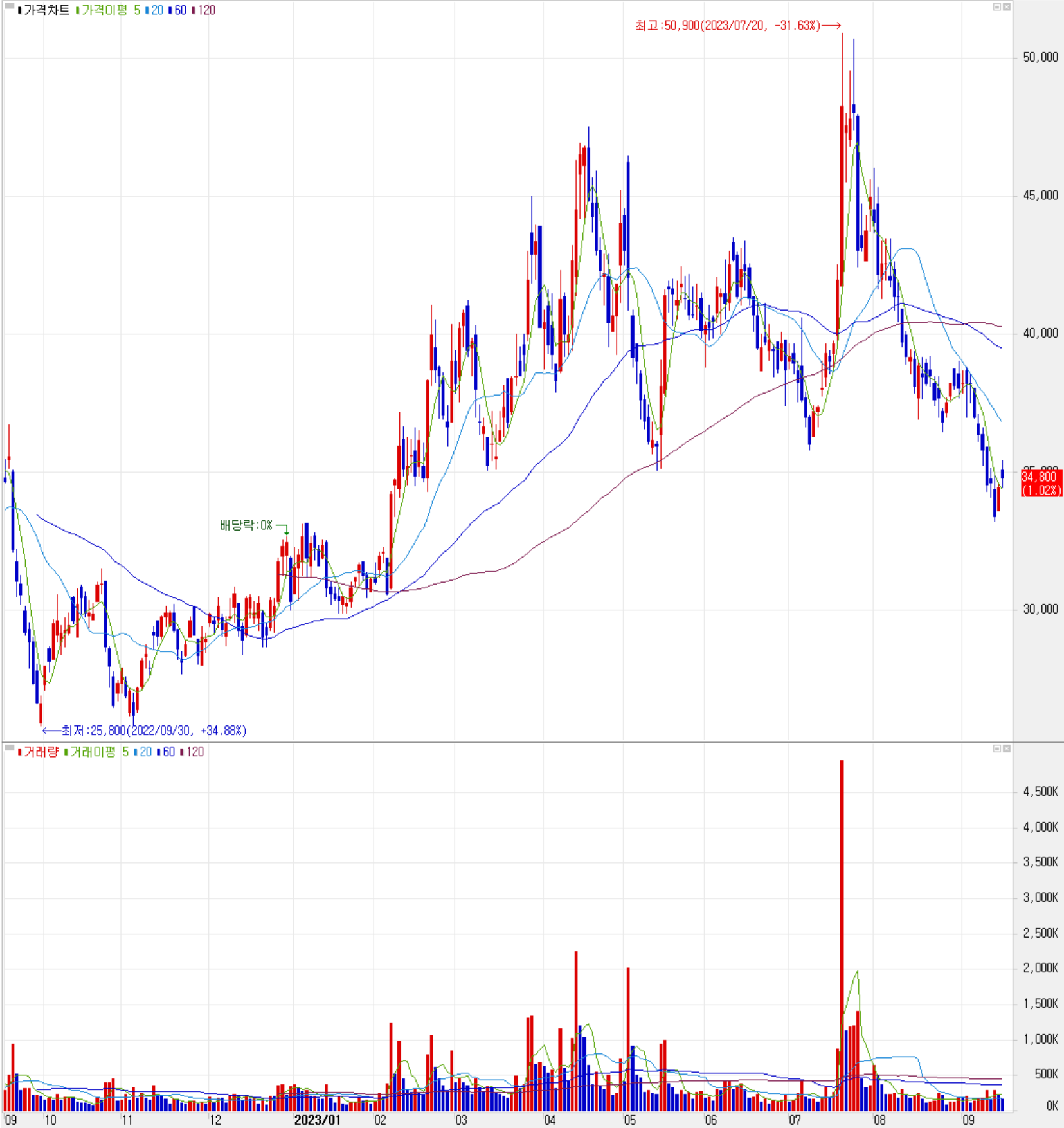Viewport: 1064px width, 1128px height.
Task: Maximize the price chart panel
Action: pos(997,7)
